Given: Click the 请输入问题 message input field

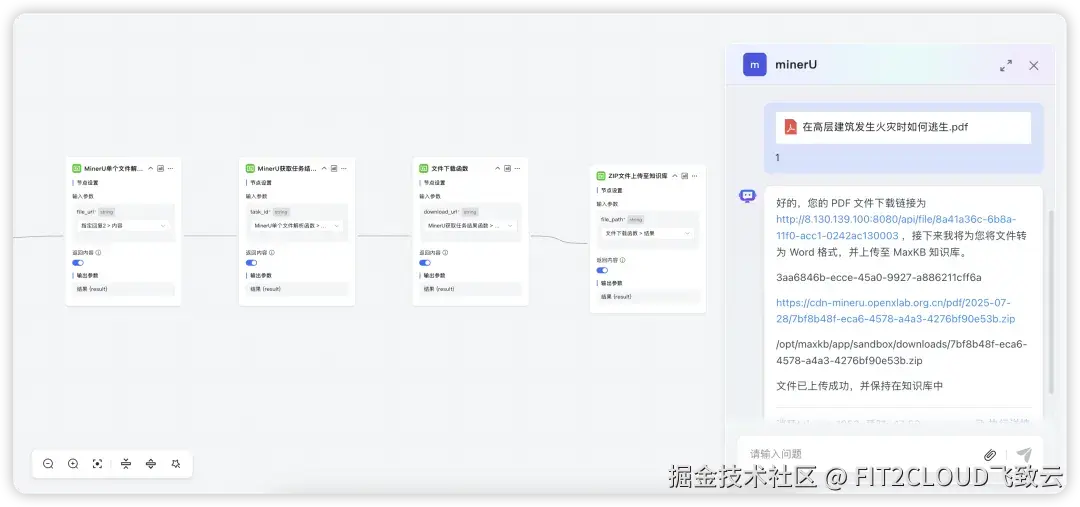Looking at the screenshot, I should 861,455.
